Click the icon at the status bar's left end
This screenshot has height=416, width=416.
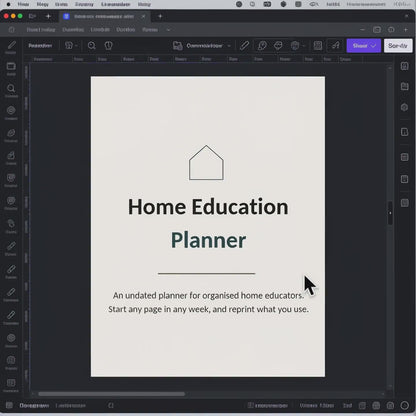pyautogui.click(x=9, y=405)
